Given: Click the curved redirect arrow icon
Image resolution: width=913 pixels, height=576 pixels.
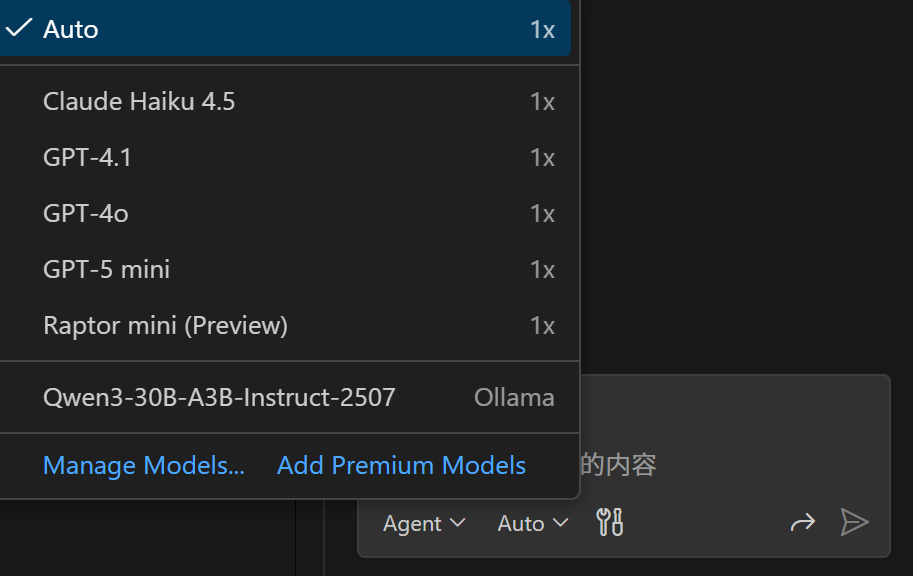Looking at the screenshot, I should pyautogui.click(x=802, y=522).
